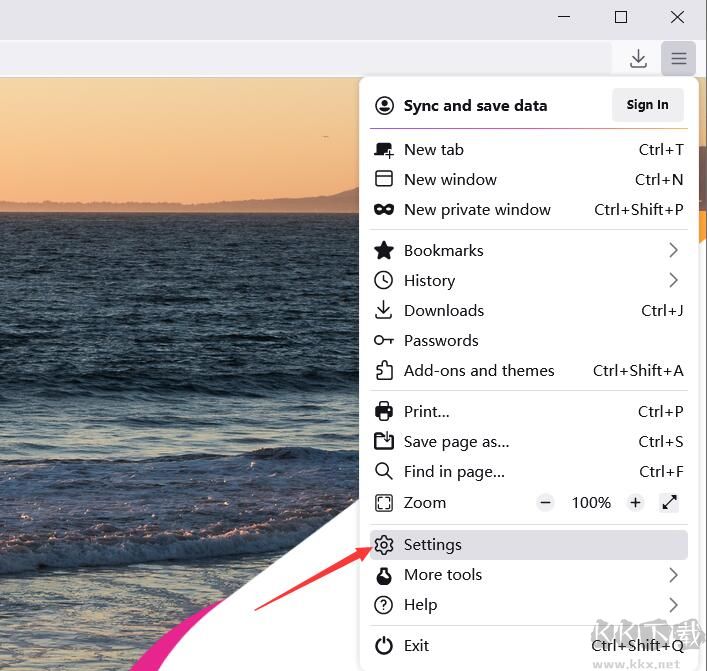
Task: Open a New private window
Action: coord(477,210)
